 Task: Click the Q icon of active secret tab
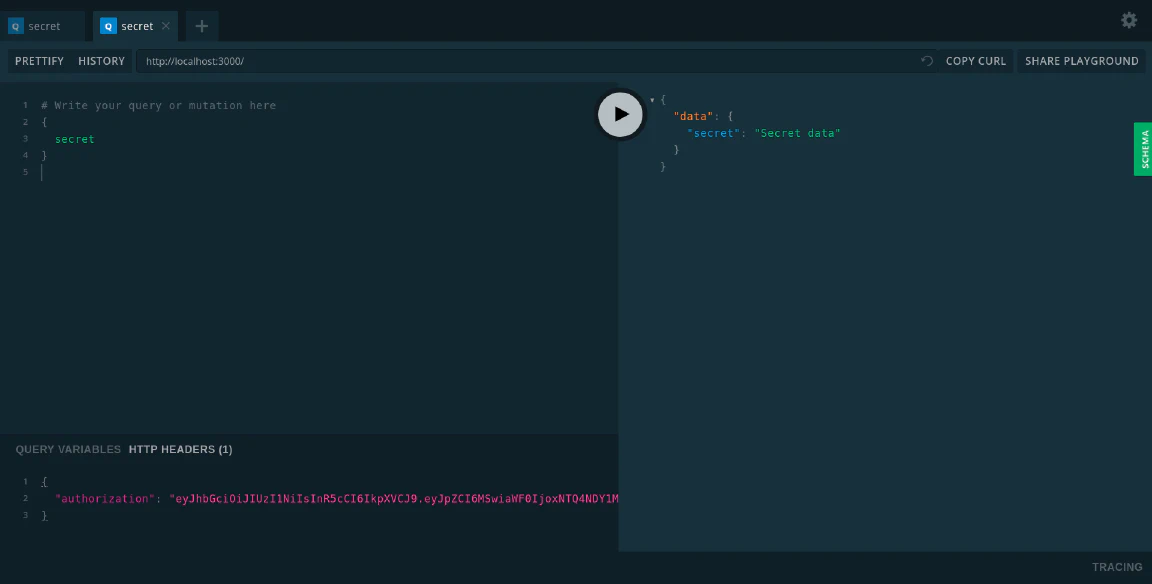(109, 26)
